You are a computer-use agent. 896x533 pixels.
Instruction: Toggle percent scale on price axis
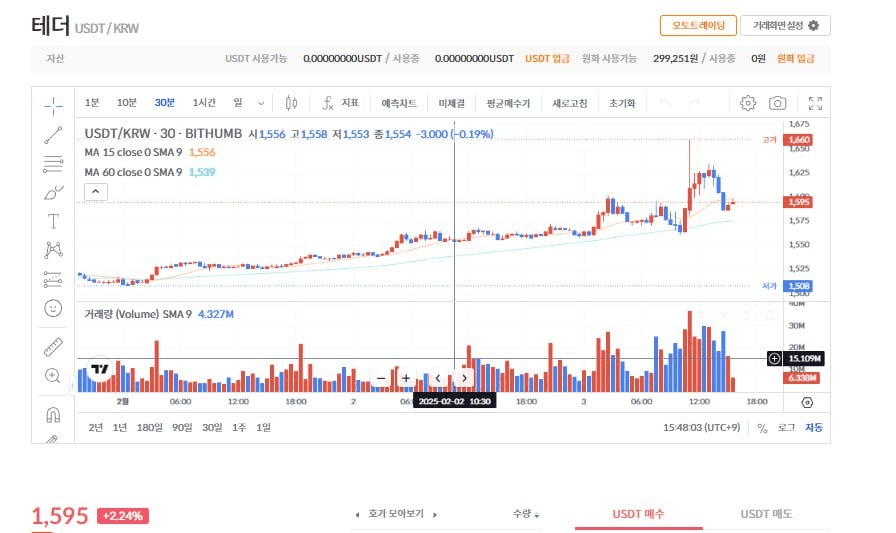(762, 427)
